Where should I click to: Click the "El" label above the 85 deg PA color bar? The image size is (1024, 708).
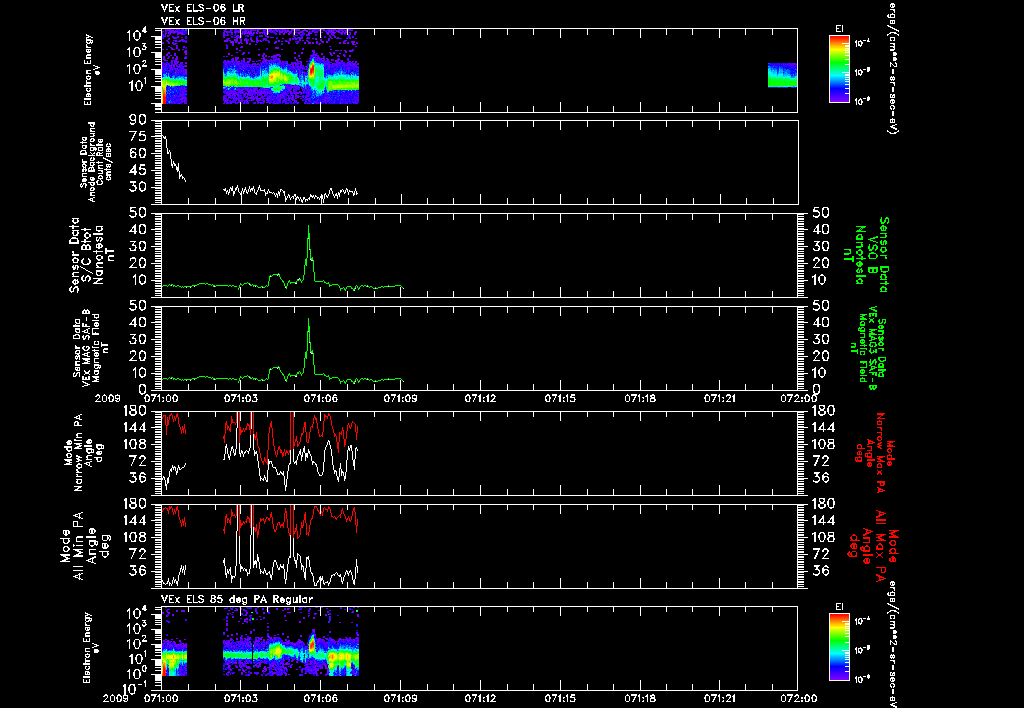tap(839, 607)
